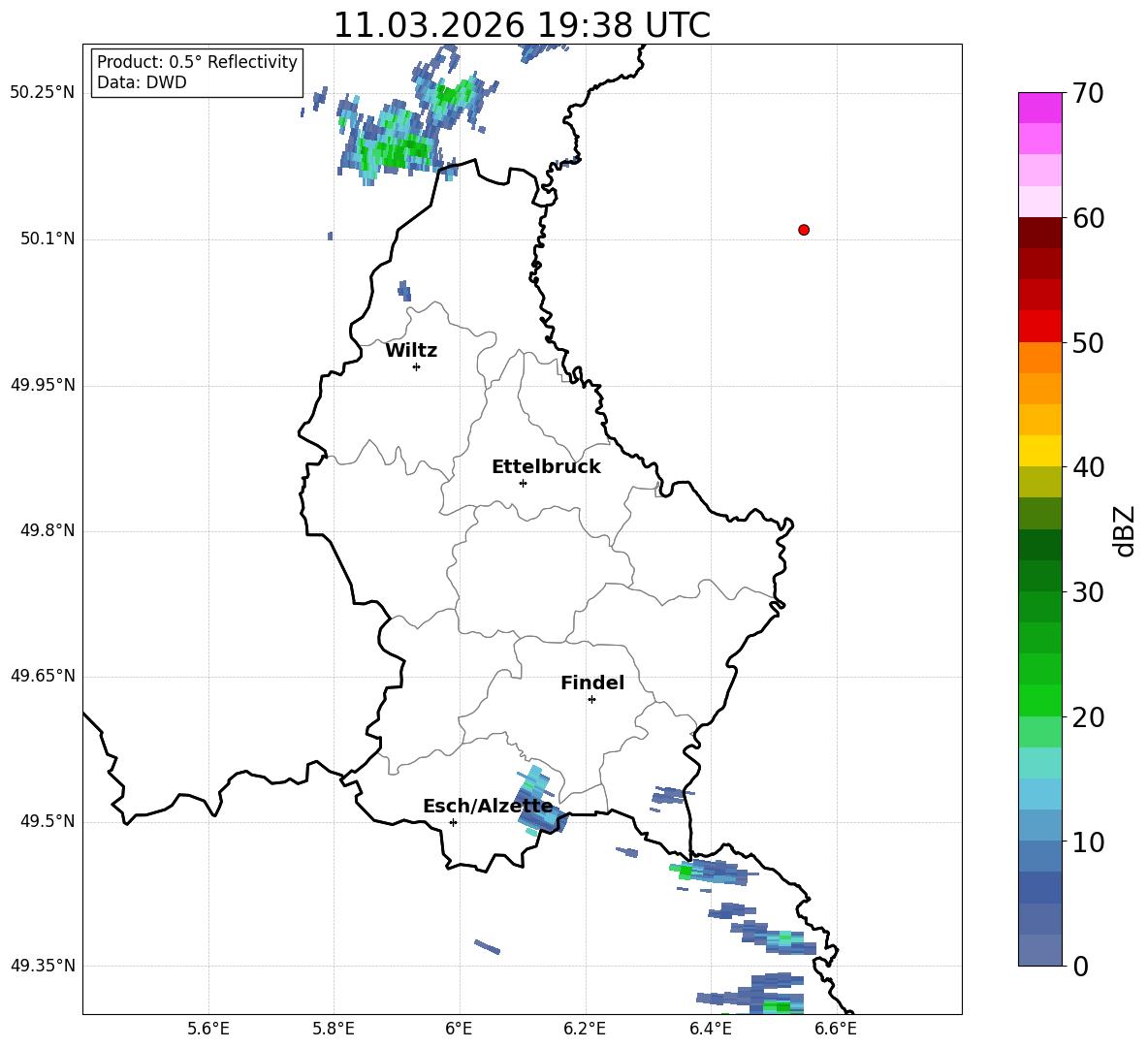
Task: Click the 6.4°E longitude label
Action: coord(710,1029)
